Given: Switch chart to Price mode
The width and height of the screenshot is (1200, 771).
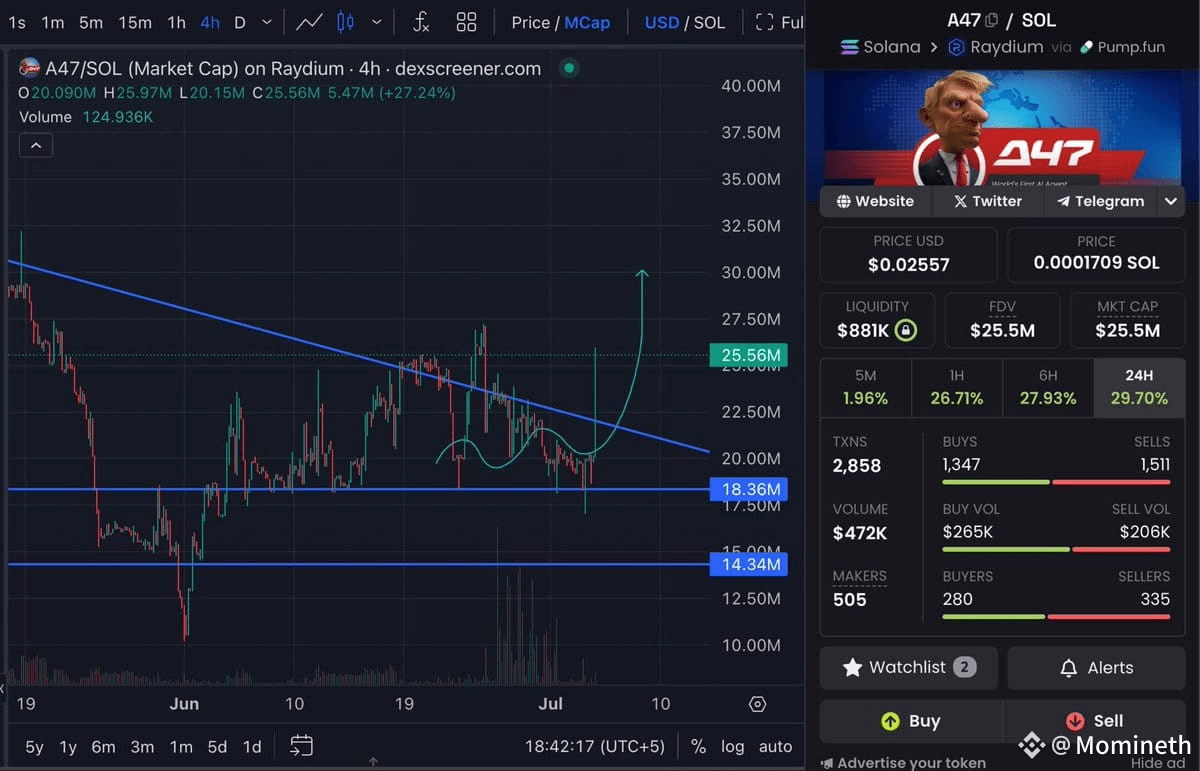Looking at the screenshot, I should click(531, 22).
